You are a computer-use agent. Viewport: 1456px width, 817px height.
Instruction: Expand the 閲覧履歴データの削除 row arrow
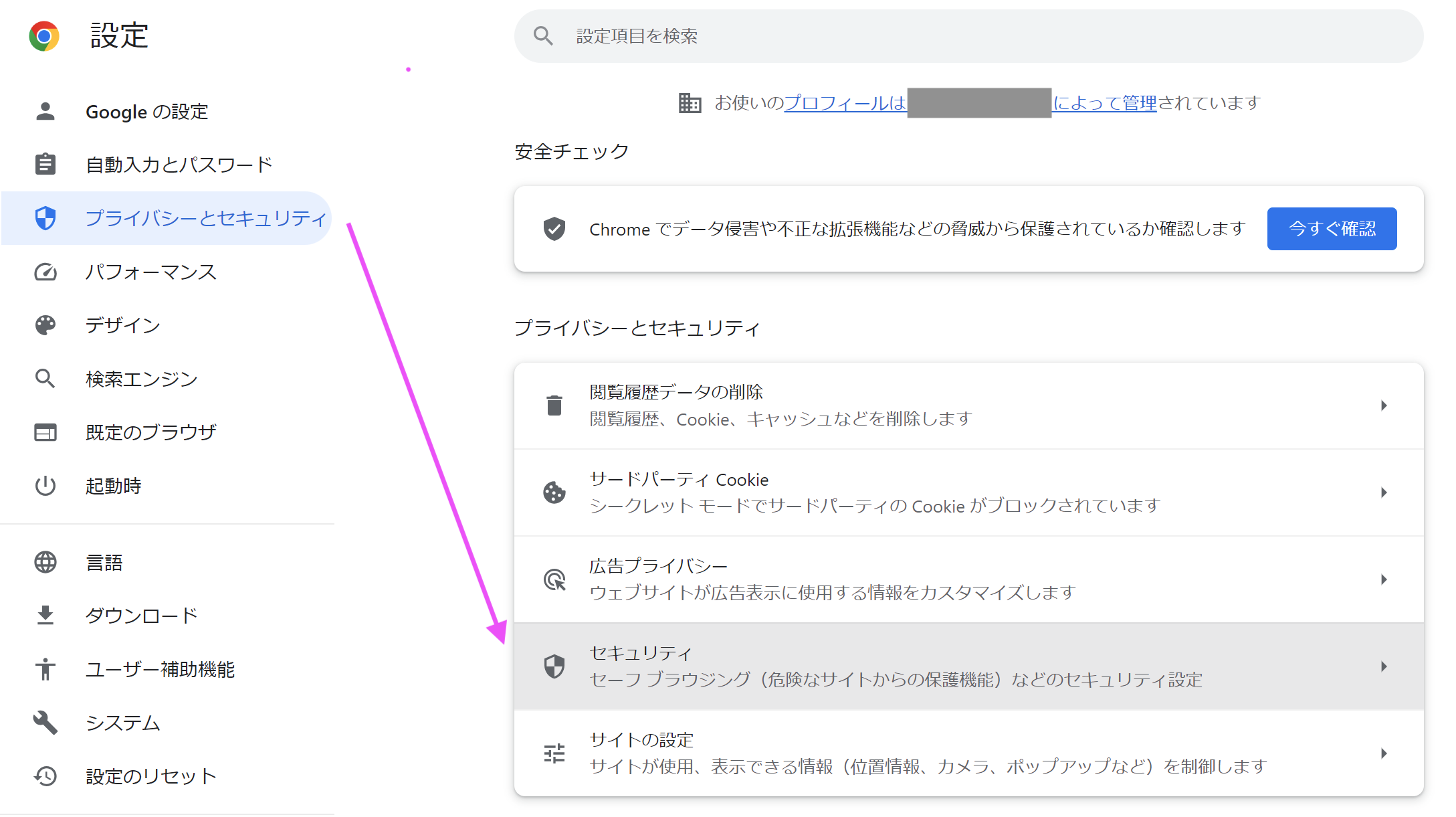pos(1384,405)
